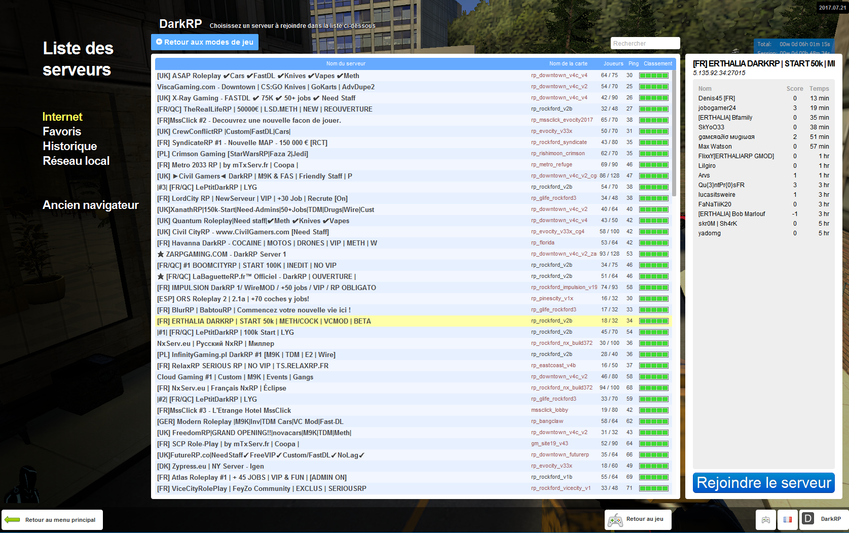Image resolution: width=849 pixels, height=533 pixels.
Task: Select the Historique tab
Action: [x=70, y=146]
